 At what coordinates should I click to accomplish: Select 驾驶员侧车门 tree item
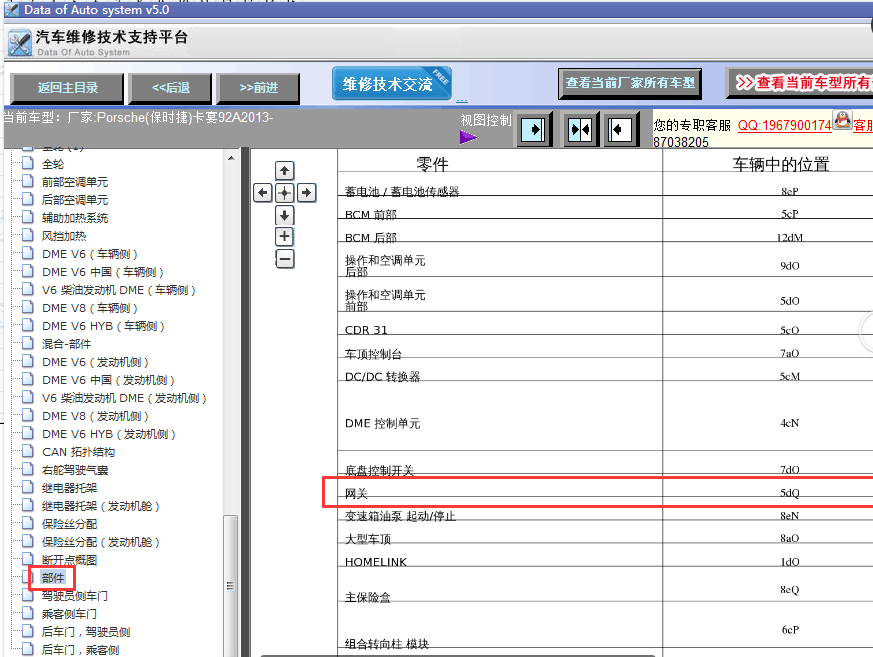pyautogui.click(x=75, y=596)
